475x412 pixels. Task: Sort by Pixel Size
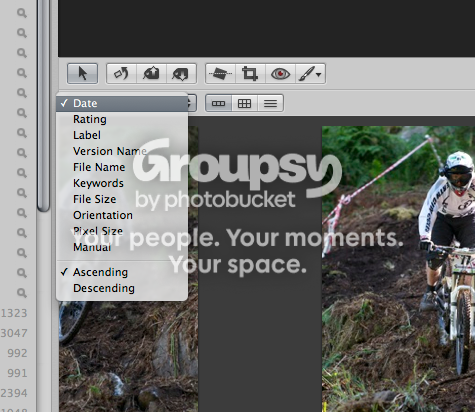122,231
